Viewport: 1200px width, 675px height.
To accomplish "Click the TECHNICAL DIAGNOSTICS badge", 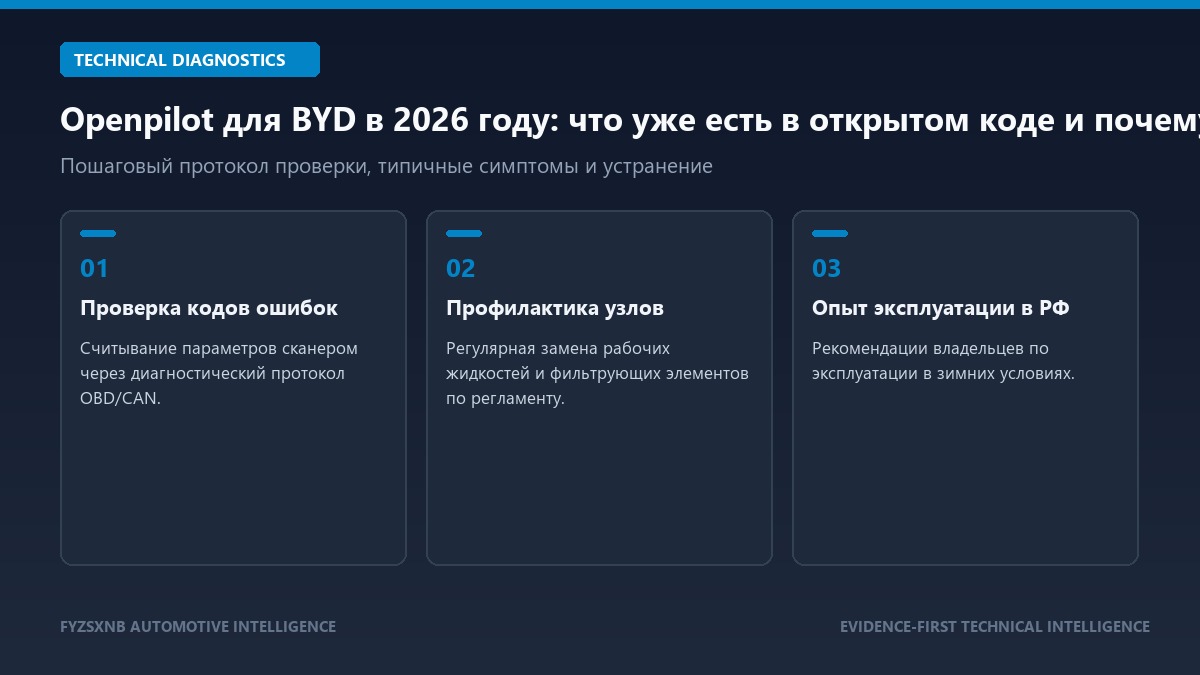I will click(x=190, y=60).
